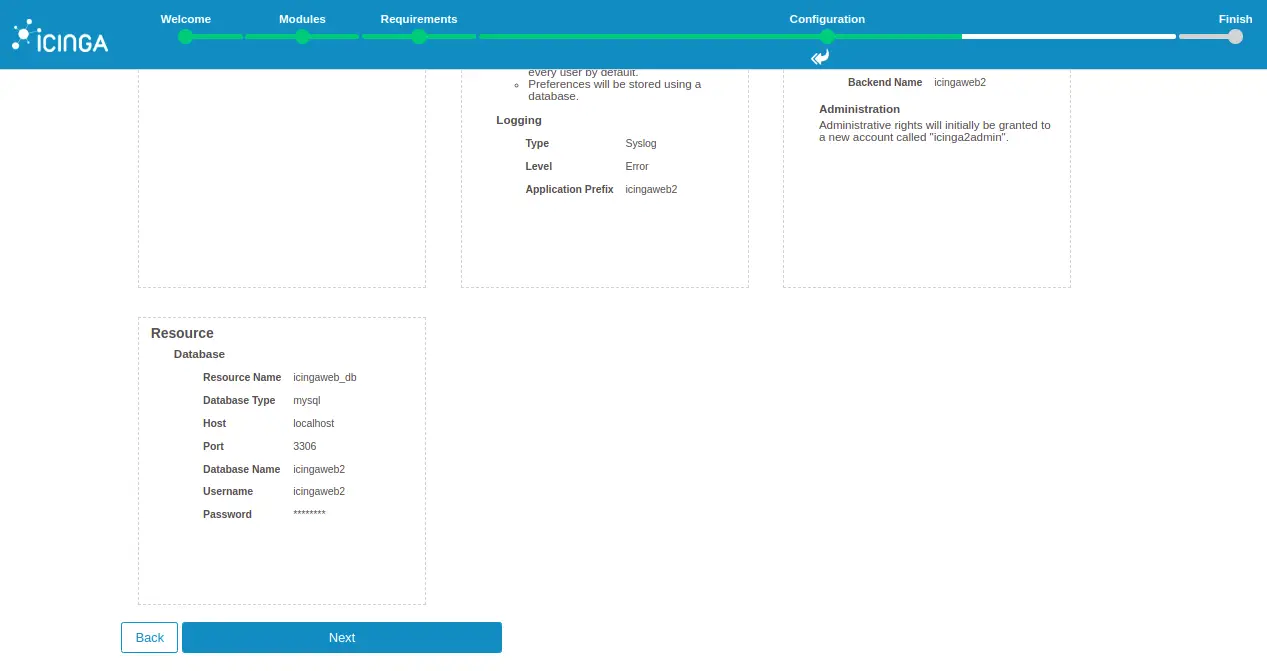
Task: Click the Database Name value icingaweb2
Action: click(x=319, y=469)
